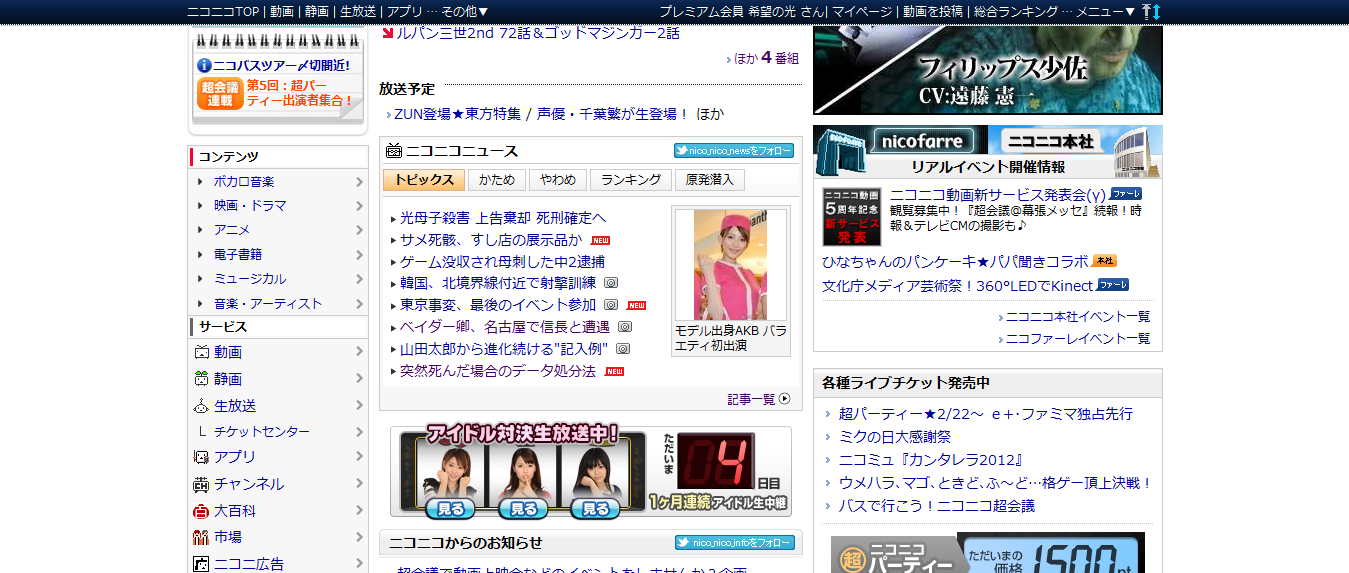Open 動画 in the top navigation bar
This screenshot has height=573, width=1349.
click(x=282, y=11)
